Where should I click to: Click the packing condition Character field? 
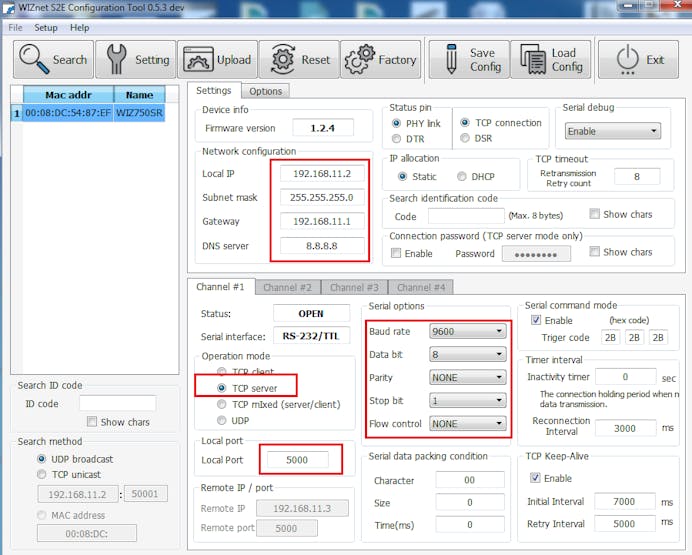tap(470, 480)
